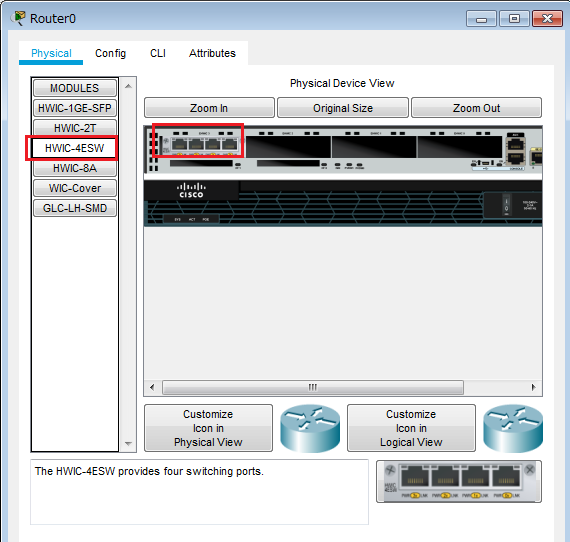Open the Config tab
Viewport: 570px width, 542px height.
click(x=111, y=53)
